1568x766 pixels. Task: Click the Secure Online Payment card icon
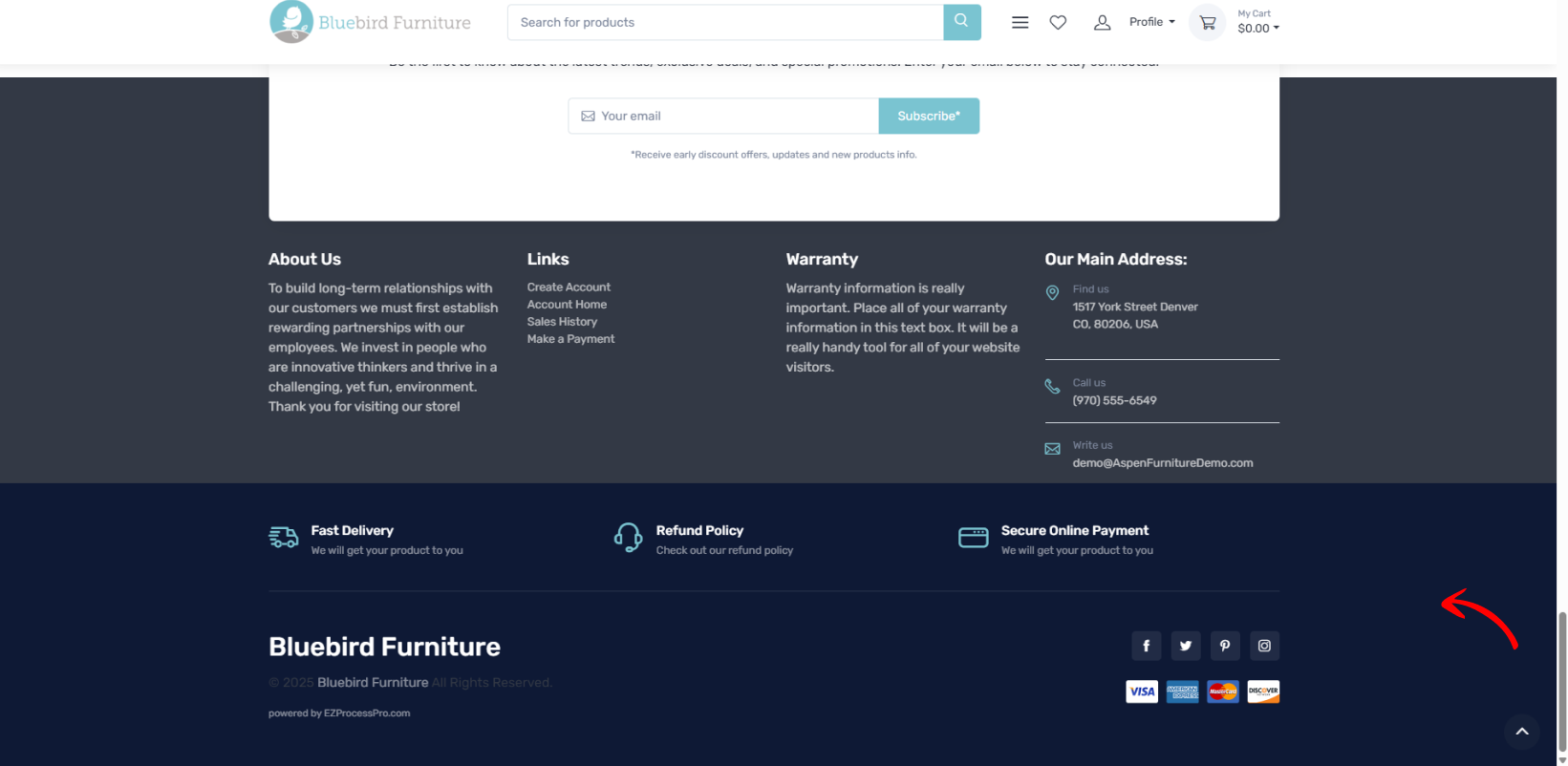pos(973,538)
